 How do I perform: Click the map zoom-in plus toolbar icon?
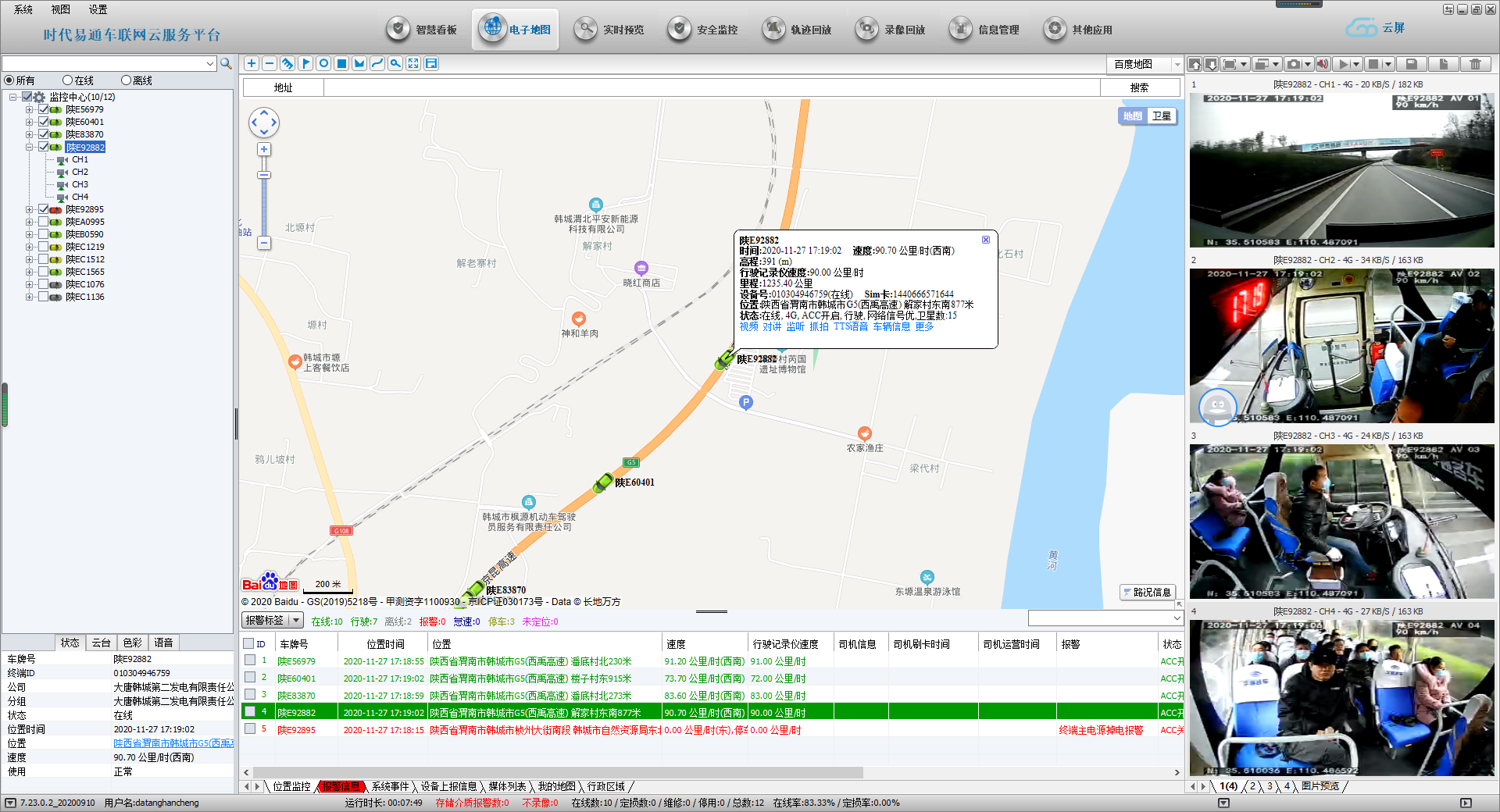(252, 64)
